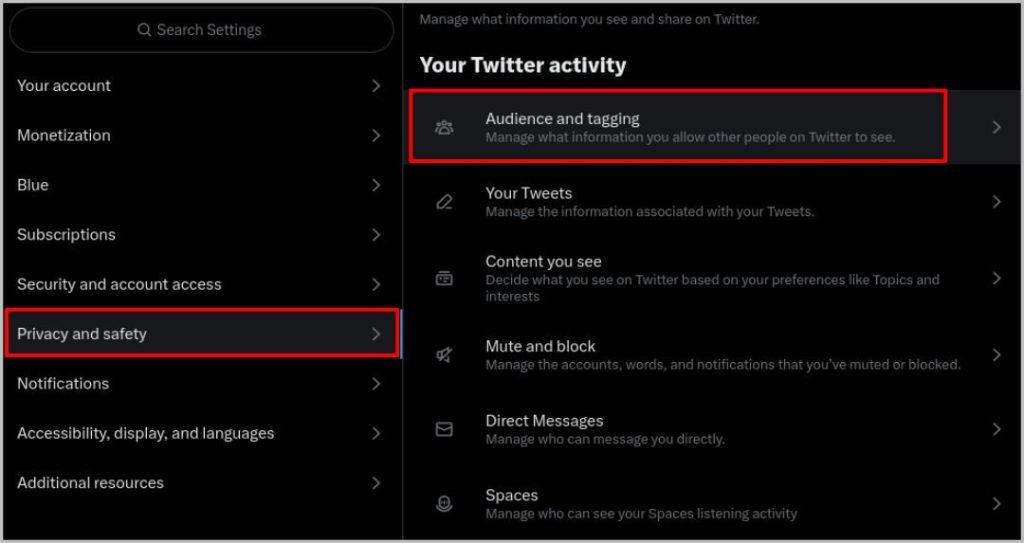Click the pencil icon beside Your Tweets
Image resolution: width=1024 pixels, height=543 pixels.
[444, 202]
